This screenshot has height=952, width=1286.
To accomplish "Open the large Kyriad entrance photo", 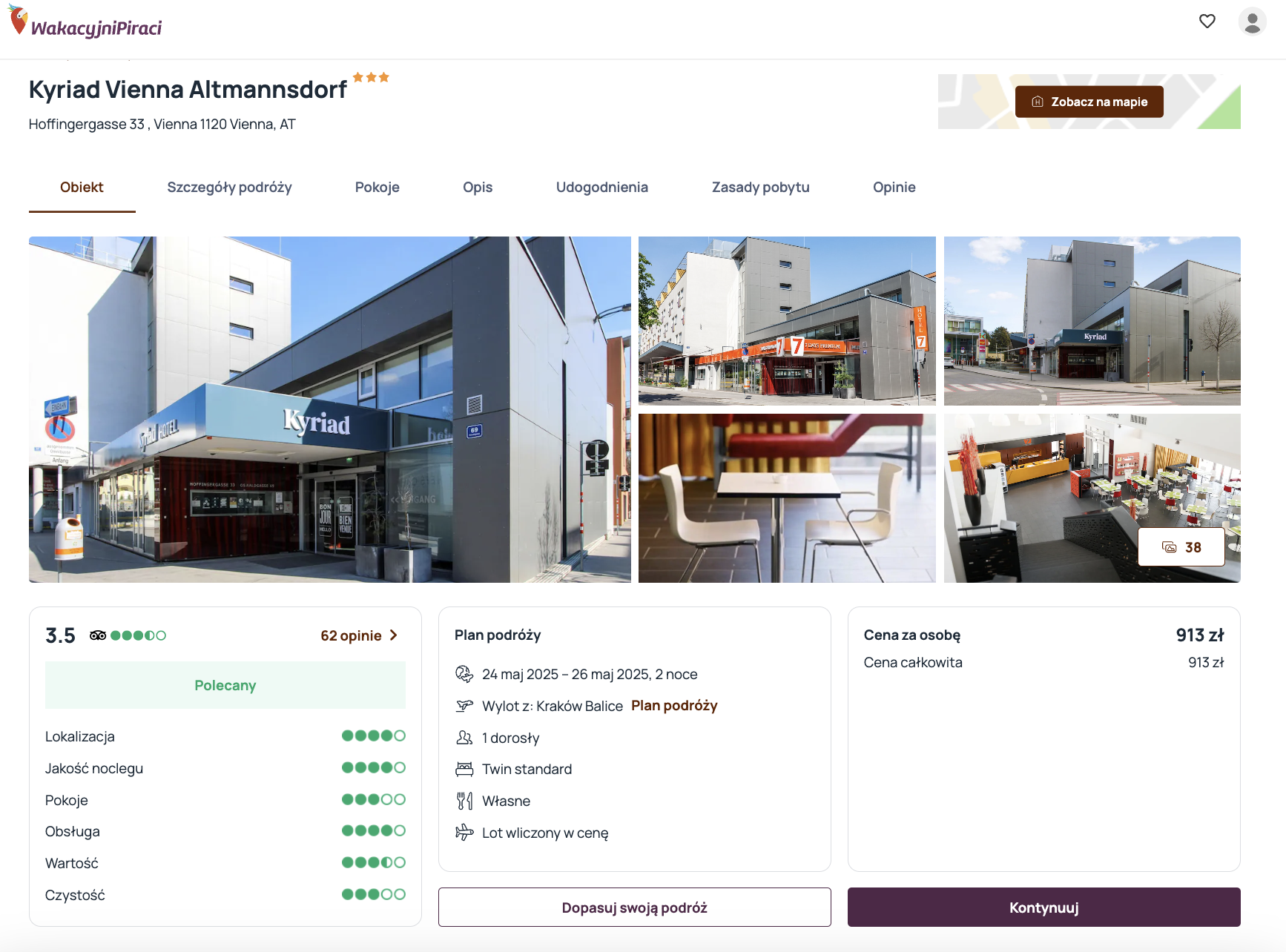I will coord(330,409).
